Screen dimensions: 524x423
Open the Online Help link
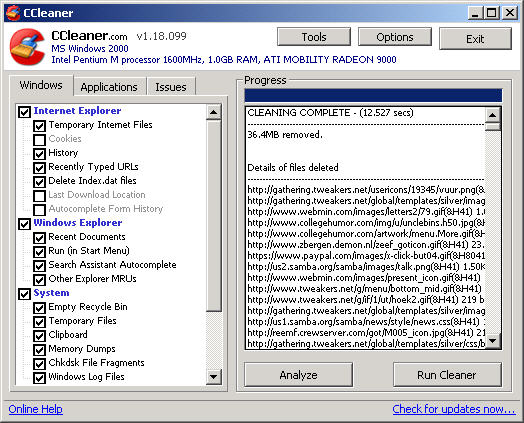(x=35, y=409)
